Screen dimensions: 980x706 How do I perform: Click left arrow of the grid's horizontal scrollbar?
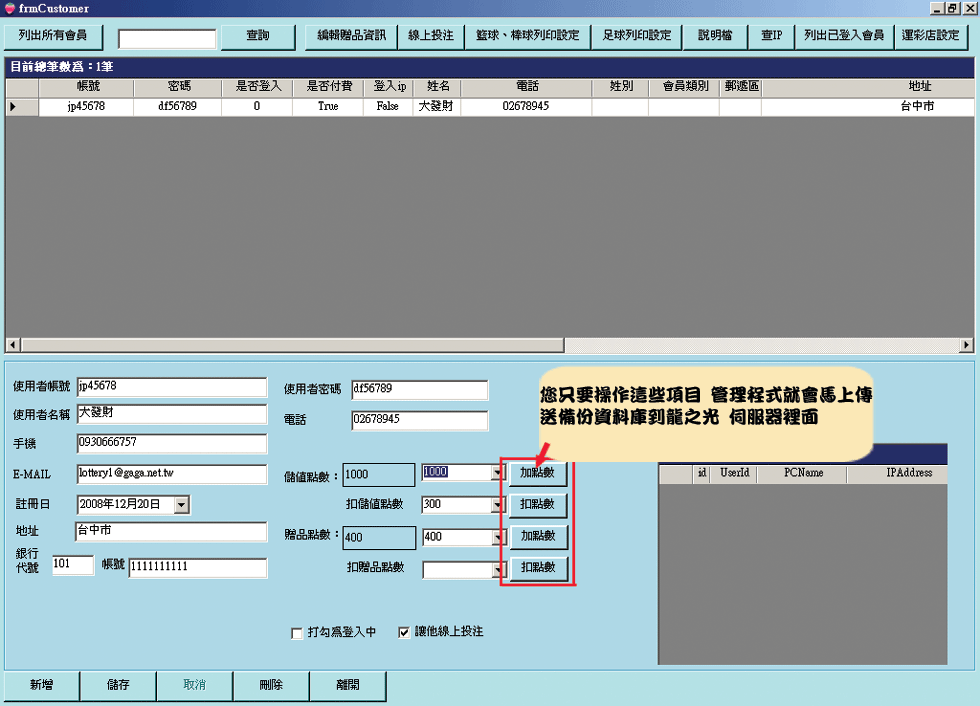[13, 345]
